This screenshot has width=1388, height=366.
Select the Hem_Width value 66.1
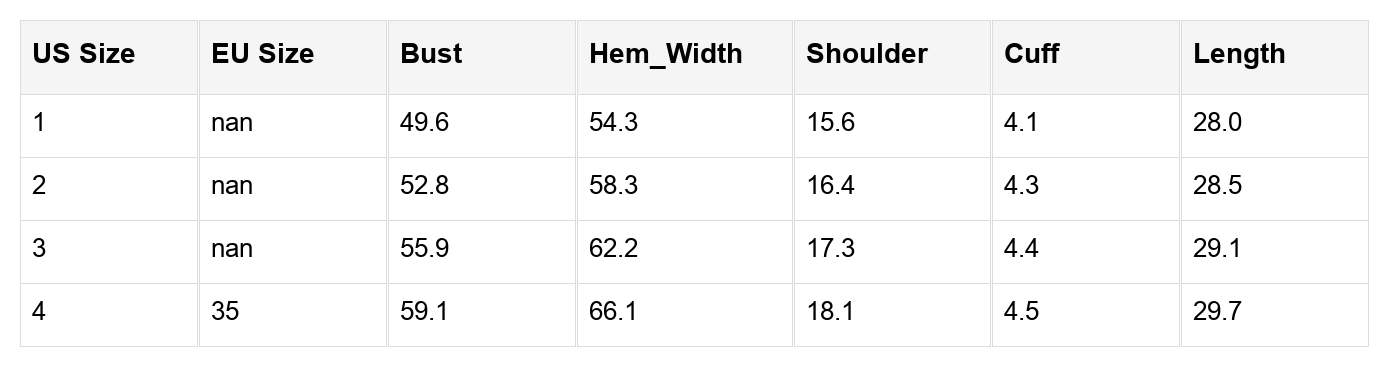point(613,312)
